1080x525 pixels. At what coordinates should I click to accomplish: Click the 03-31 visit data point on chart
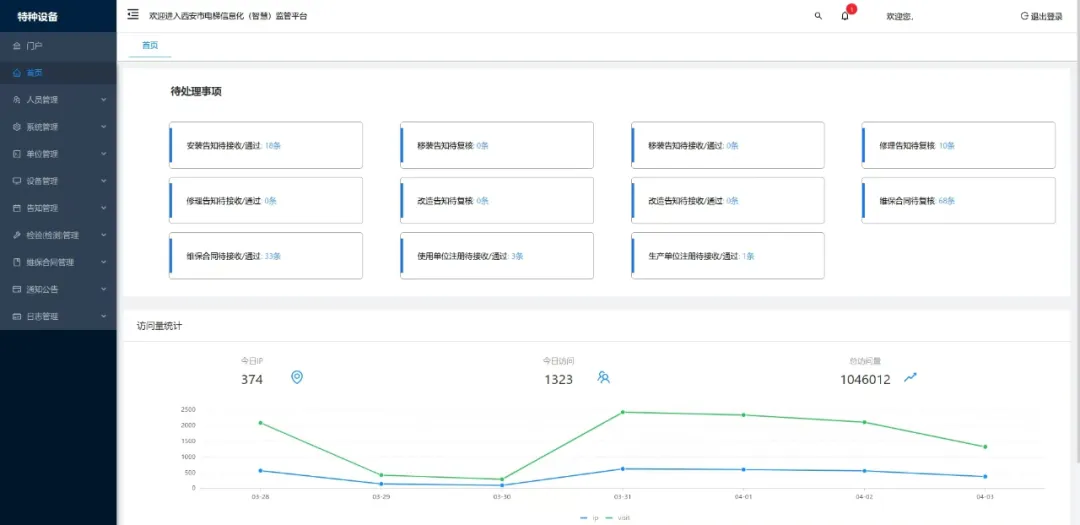point(622,412)
